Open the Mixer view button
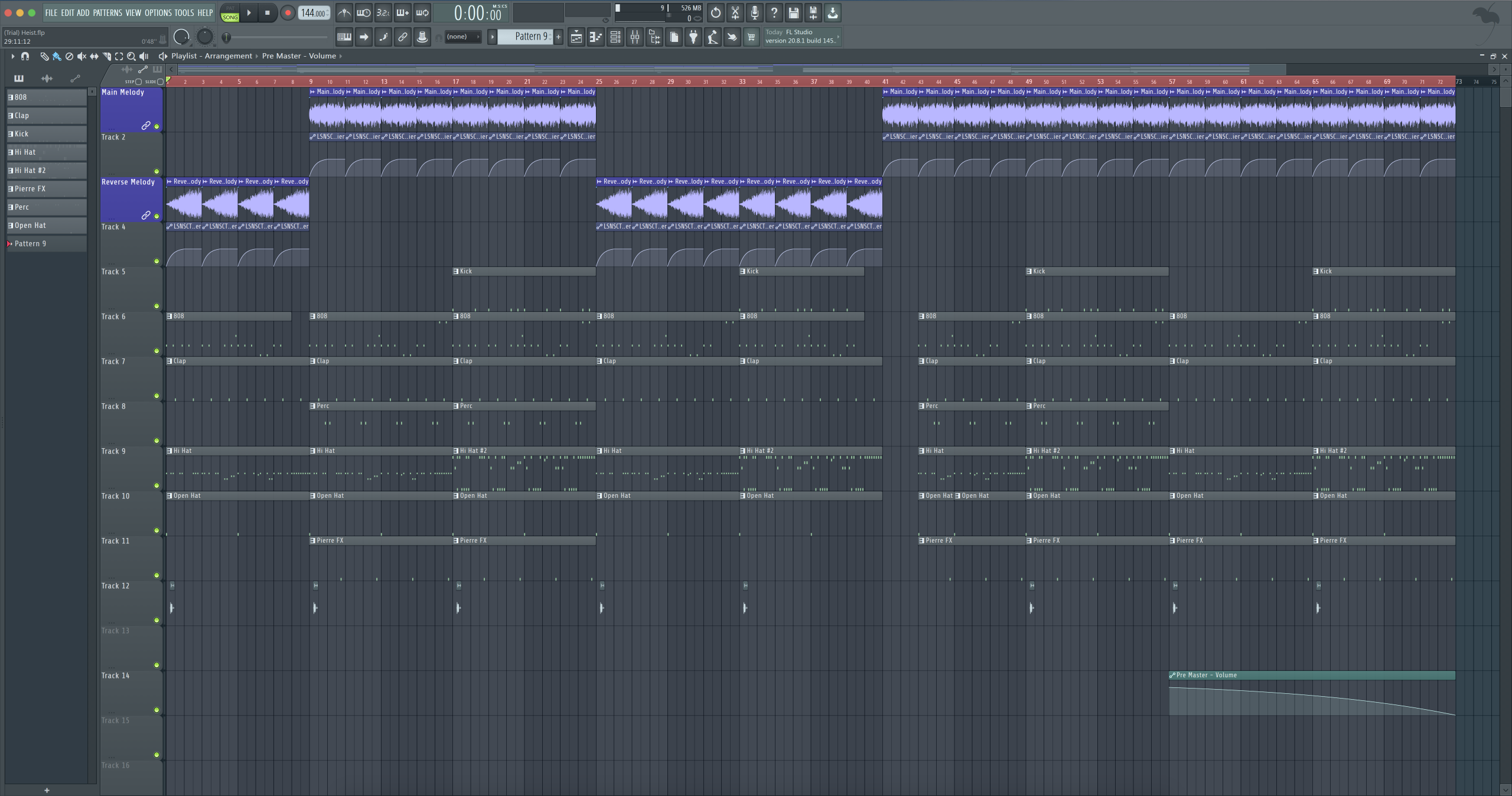 [x=634, y=37]
